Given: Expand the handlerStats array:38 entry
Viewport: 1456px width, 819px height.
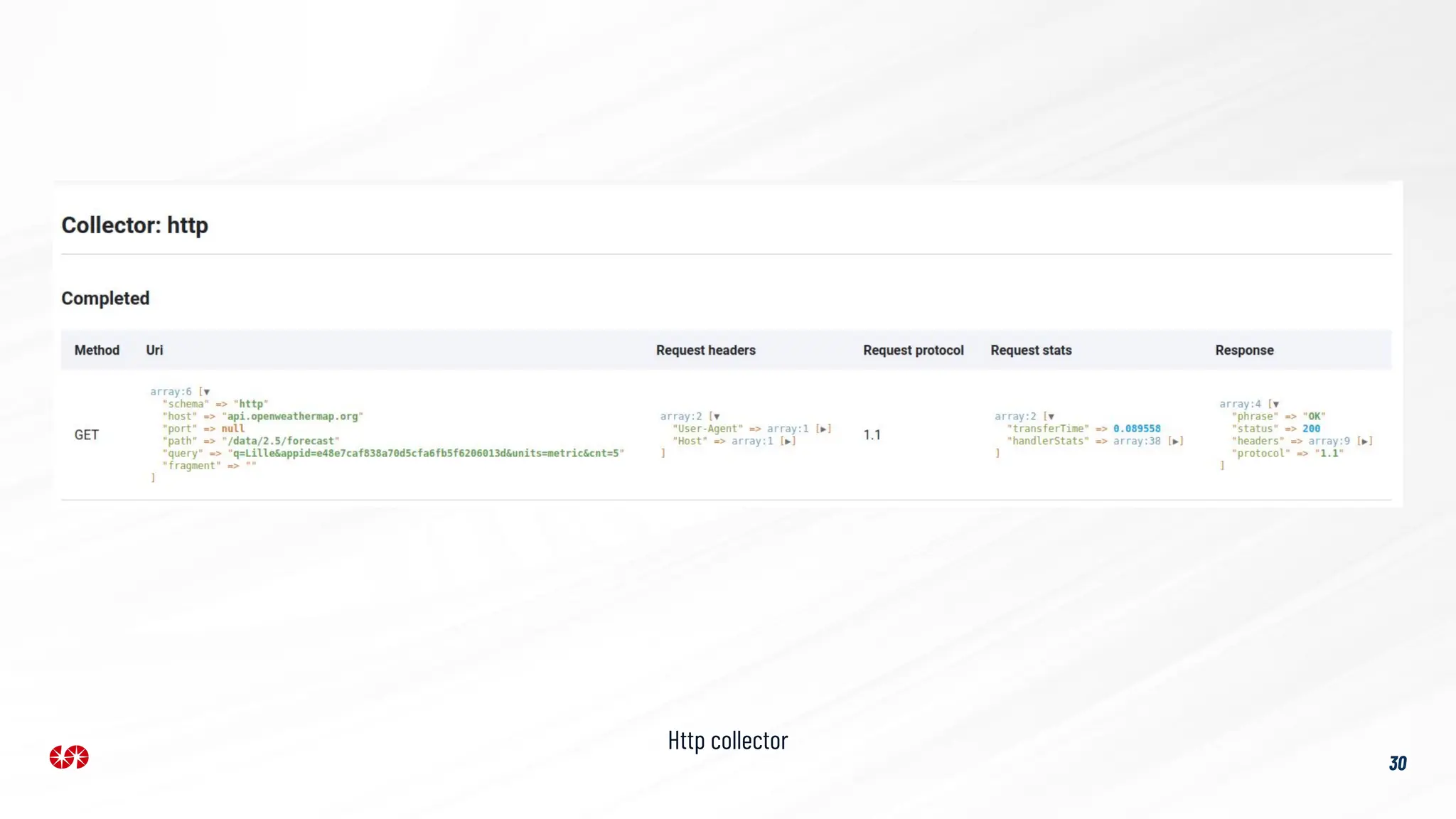Looking at the screenshot, I should (1176, 441).
